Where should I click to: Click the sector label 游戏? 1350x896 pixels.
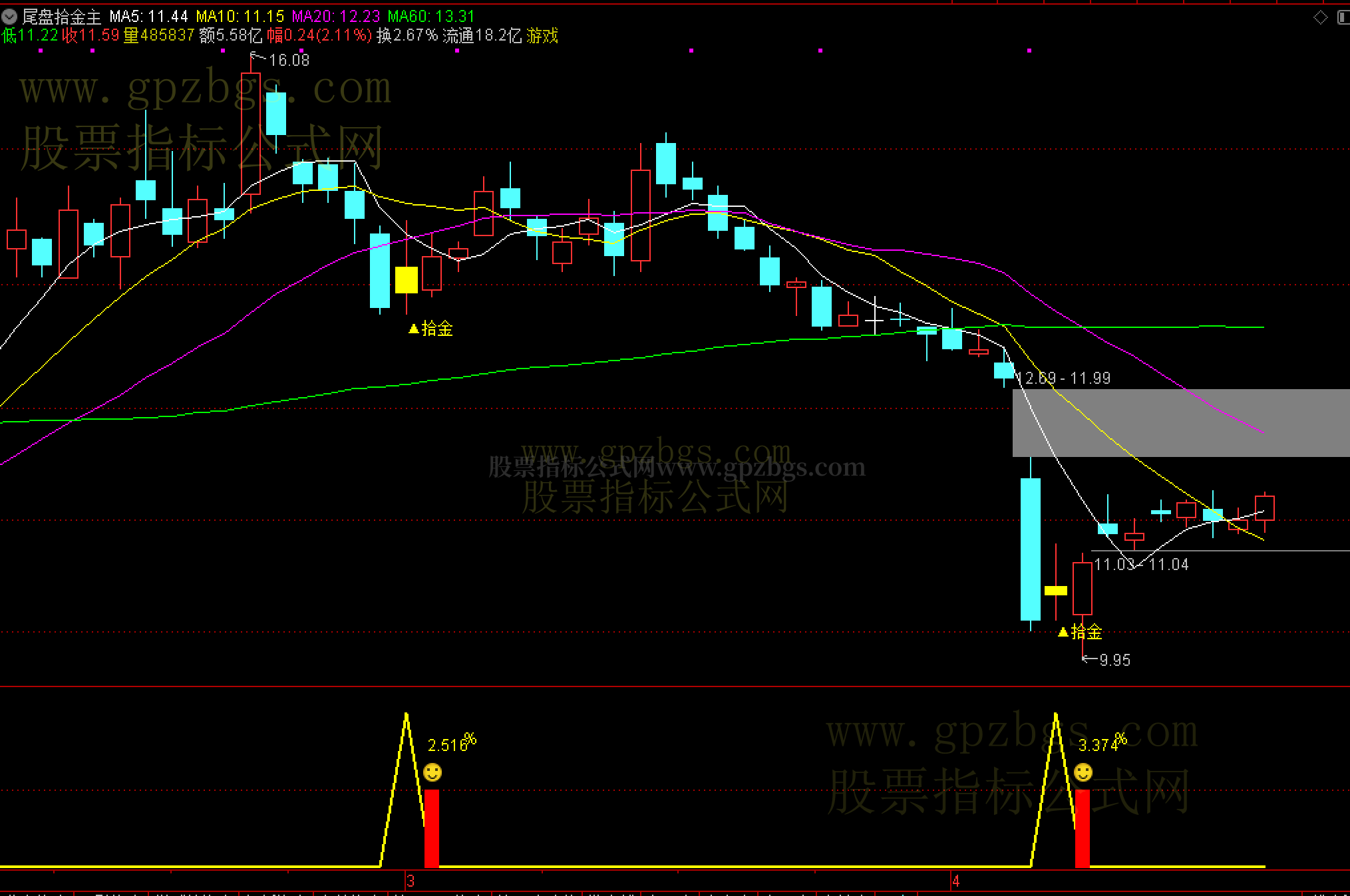click(x=542, y=35)
